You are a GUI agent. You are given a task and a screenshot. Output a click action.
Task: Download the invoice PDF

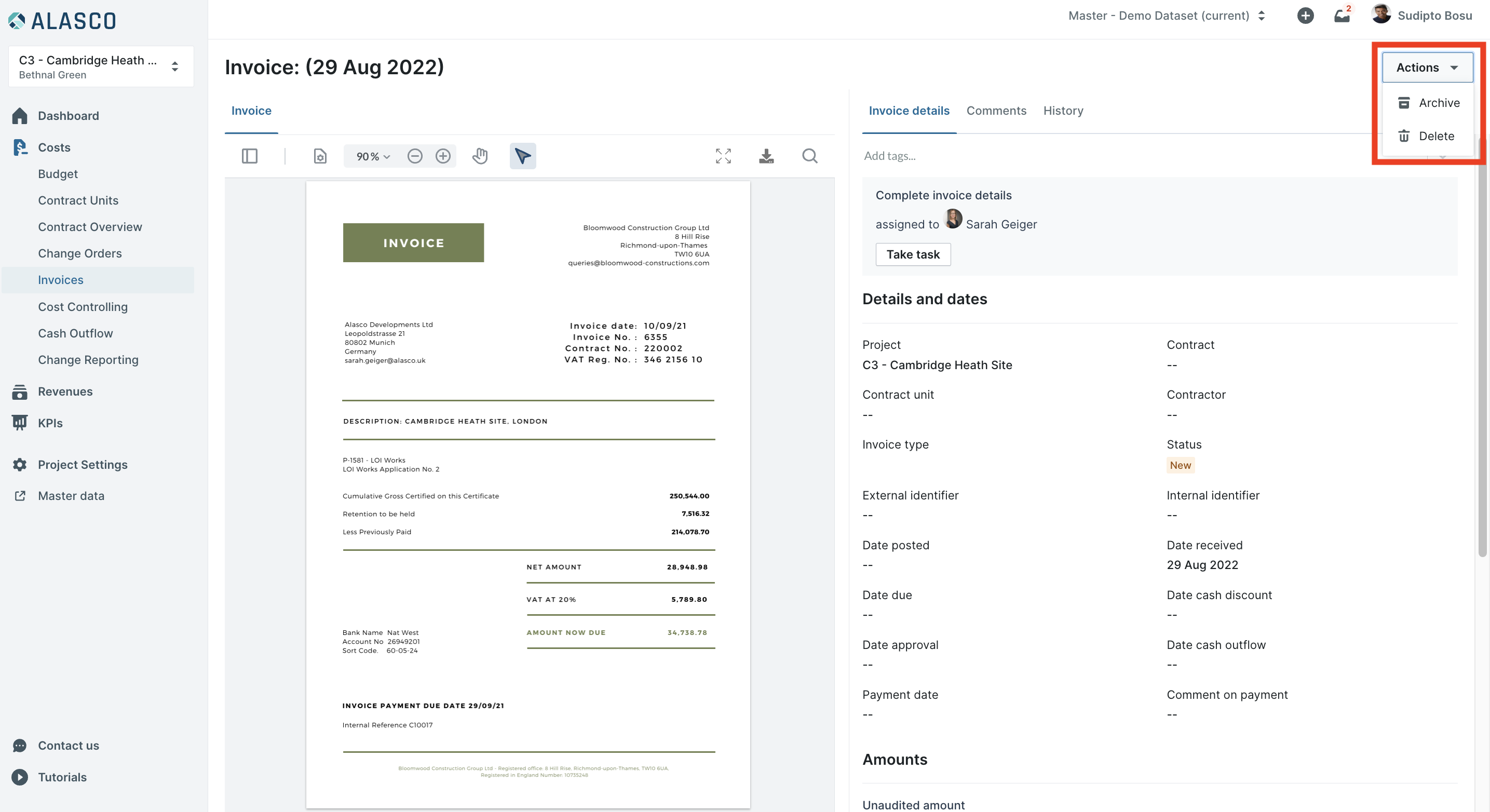pyautogui.click(x=766, y=156)
